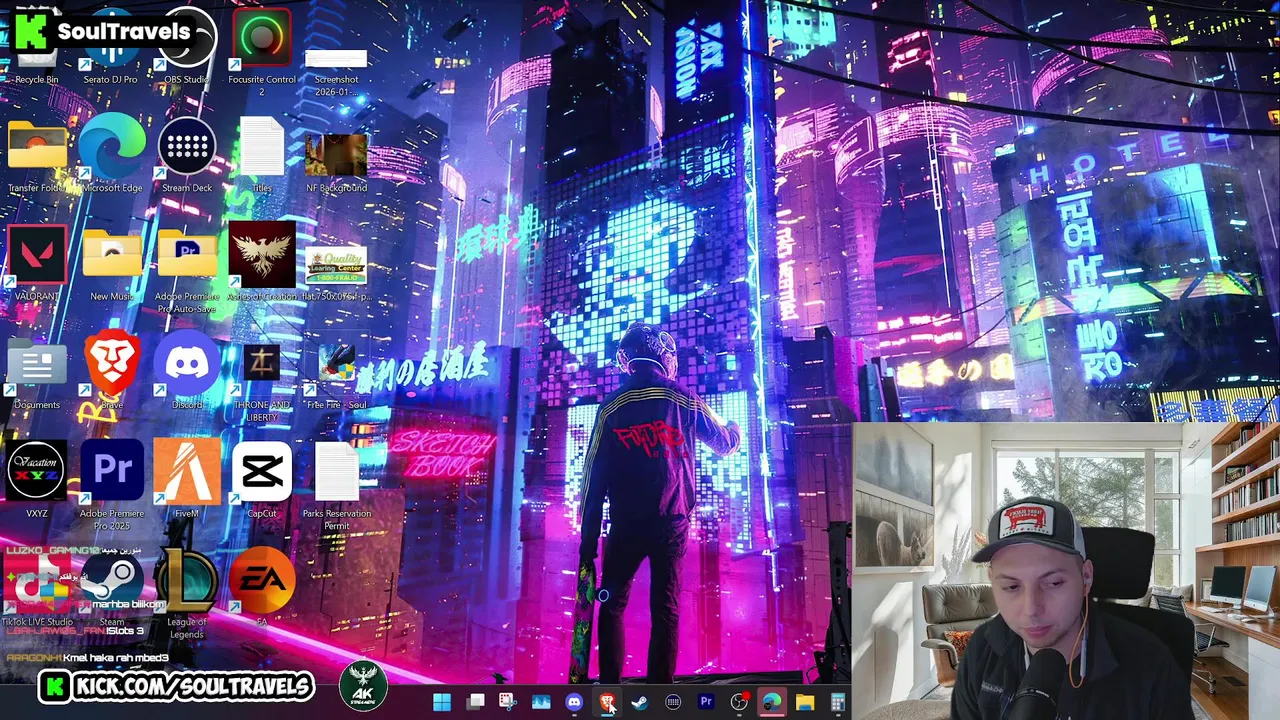Select the Serato DJ Pro shortcut

tap(111, 48)
